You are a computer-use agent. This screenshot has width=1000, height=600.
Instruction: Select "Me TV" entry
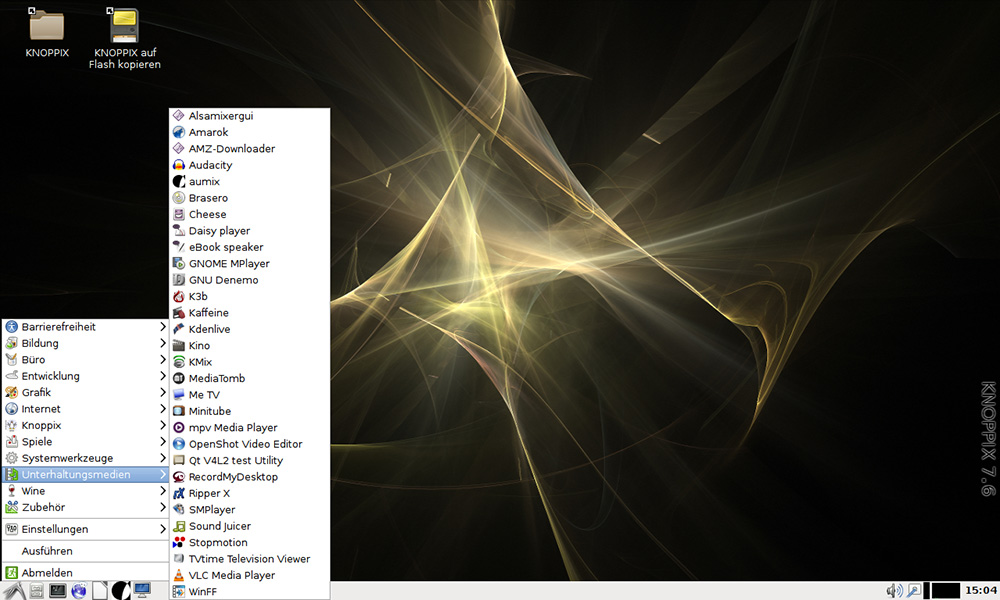pos(250,395)
